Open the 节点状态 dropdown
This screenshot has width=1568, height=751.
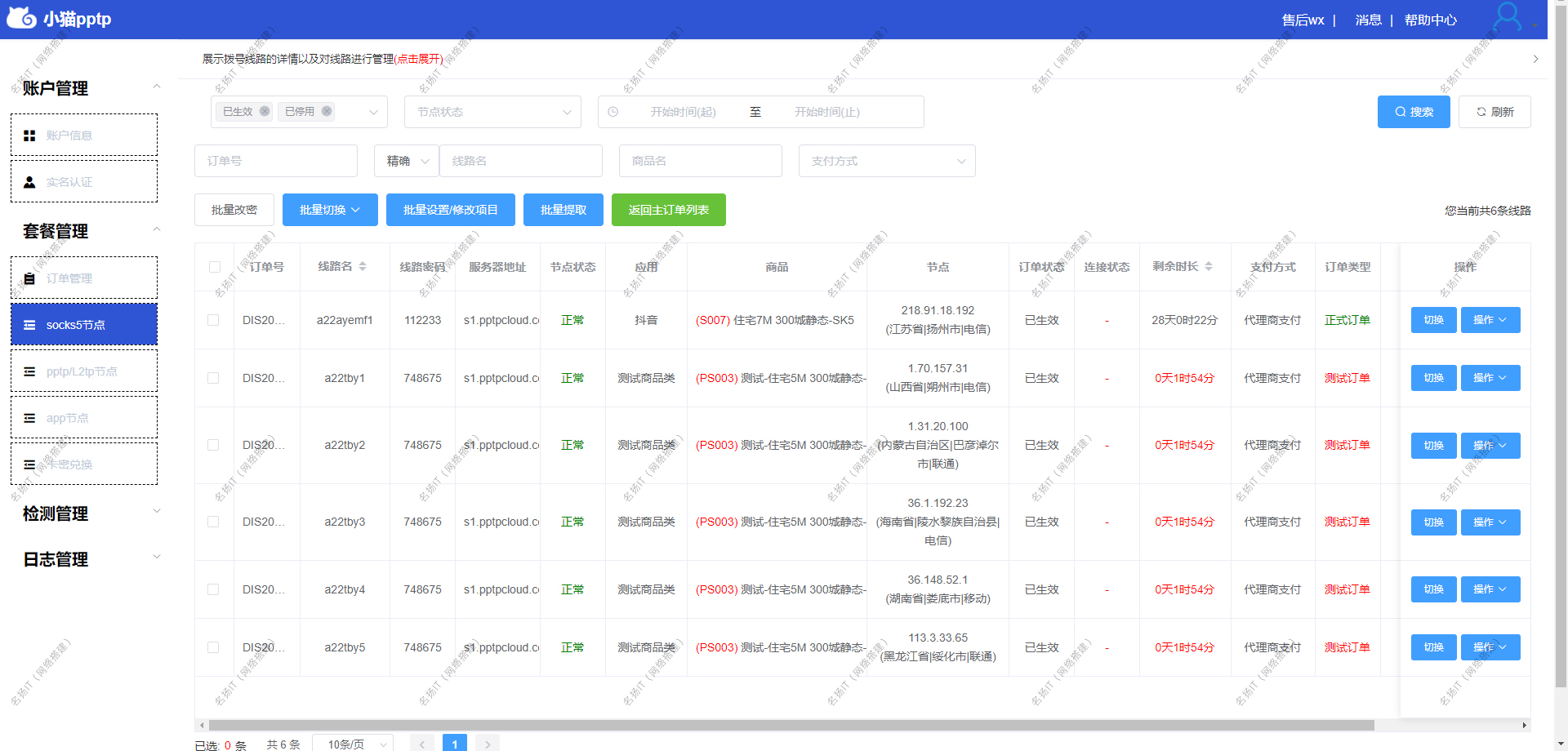[x=492, y=112]
